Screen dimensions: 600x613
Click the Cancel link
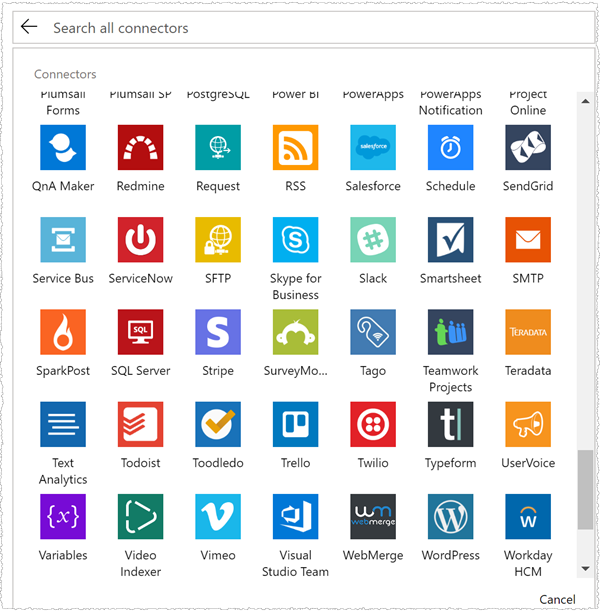coord(557,599)
